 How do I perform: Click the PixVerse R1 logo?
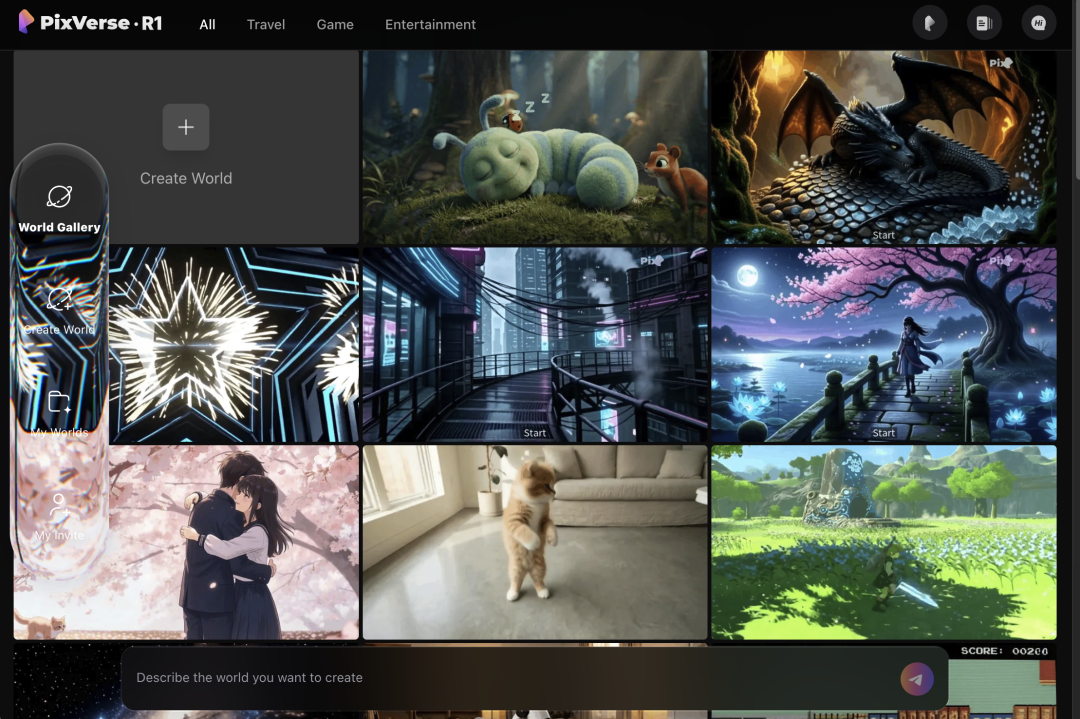(90, 23)
